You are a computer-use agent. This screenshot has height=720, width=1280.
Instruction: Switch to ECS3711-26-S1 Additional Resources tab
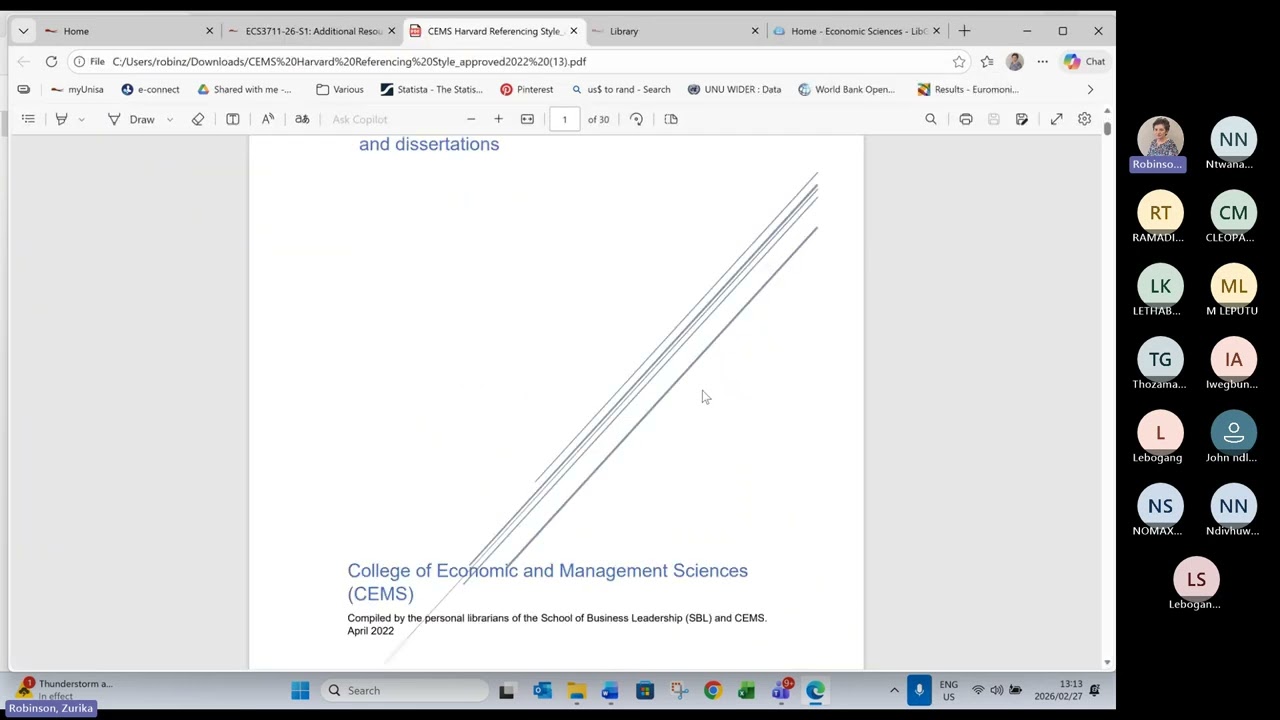(x=312, y=31)
